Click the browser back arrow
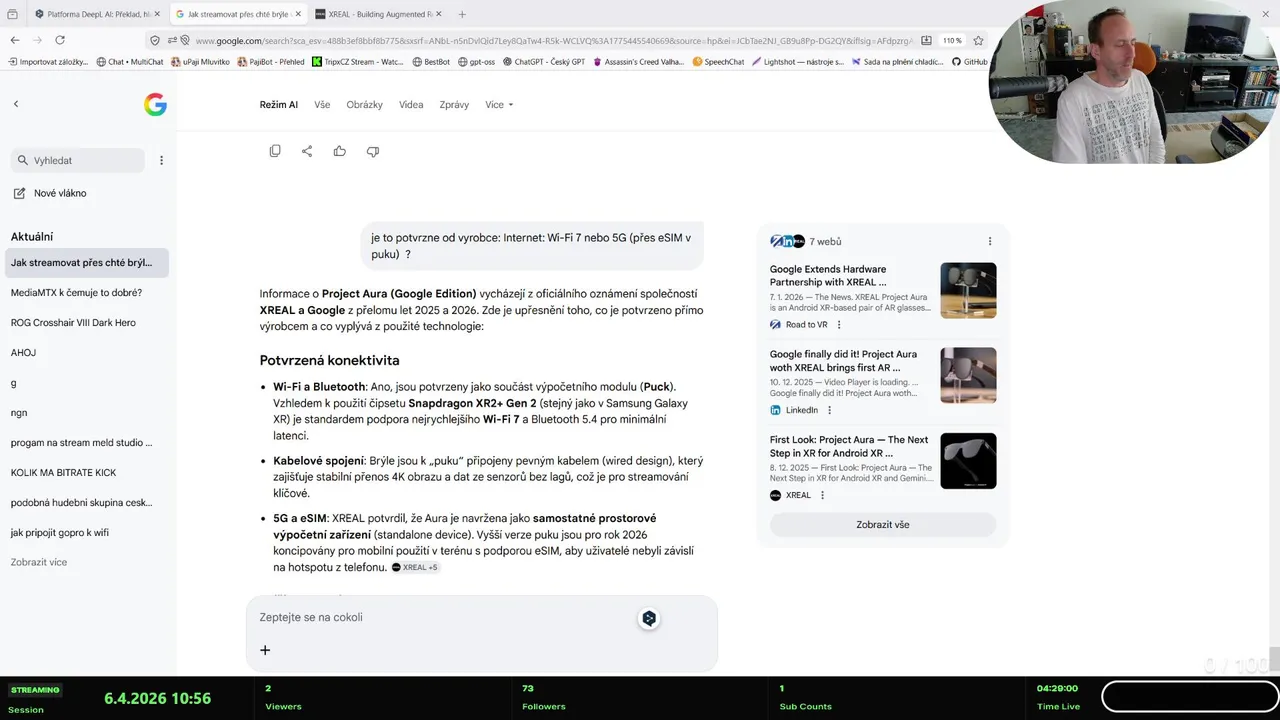This screenshot has width=1280, height=720. tap(15, 40)
